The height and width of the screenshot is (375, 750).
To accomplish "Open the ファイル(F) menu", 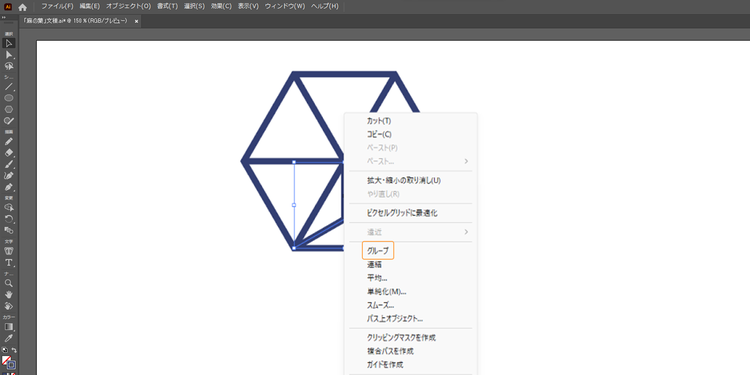I will click(57, 7).
